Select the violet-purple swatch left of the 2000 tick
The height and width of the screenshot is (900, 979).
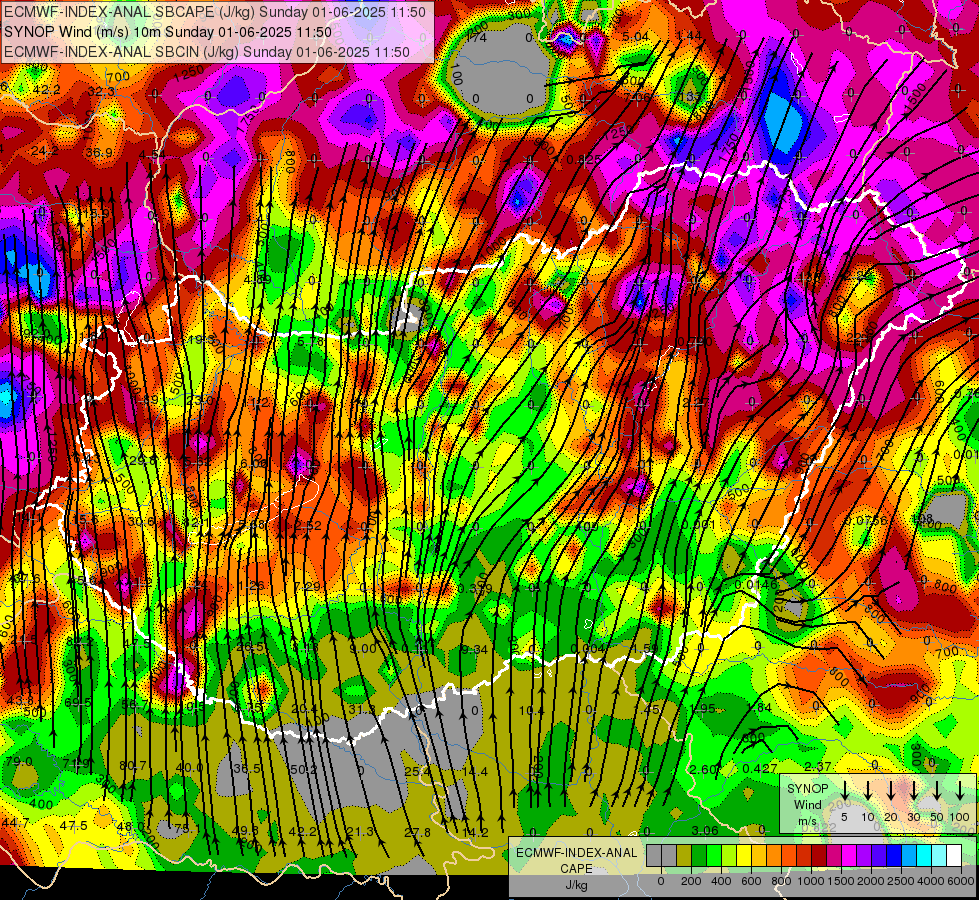click(x=863, y=855)
